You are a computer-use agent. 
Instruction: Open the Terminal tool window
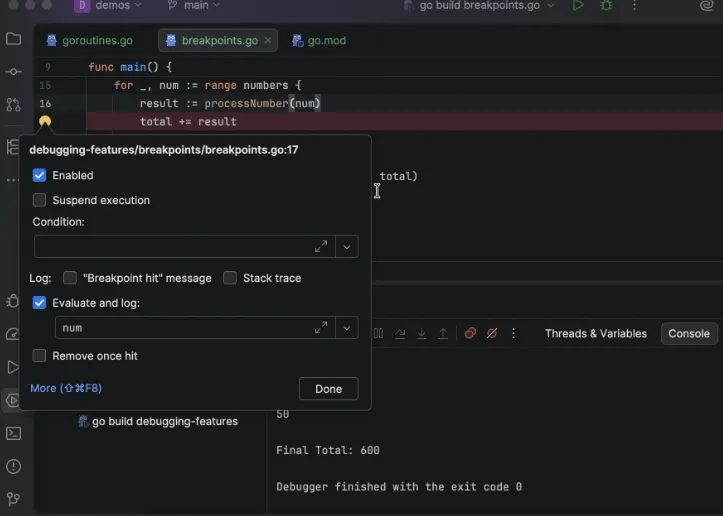tap(13, 433)
